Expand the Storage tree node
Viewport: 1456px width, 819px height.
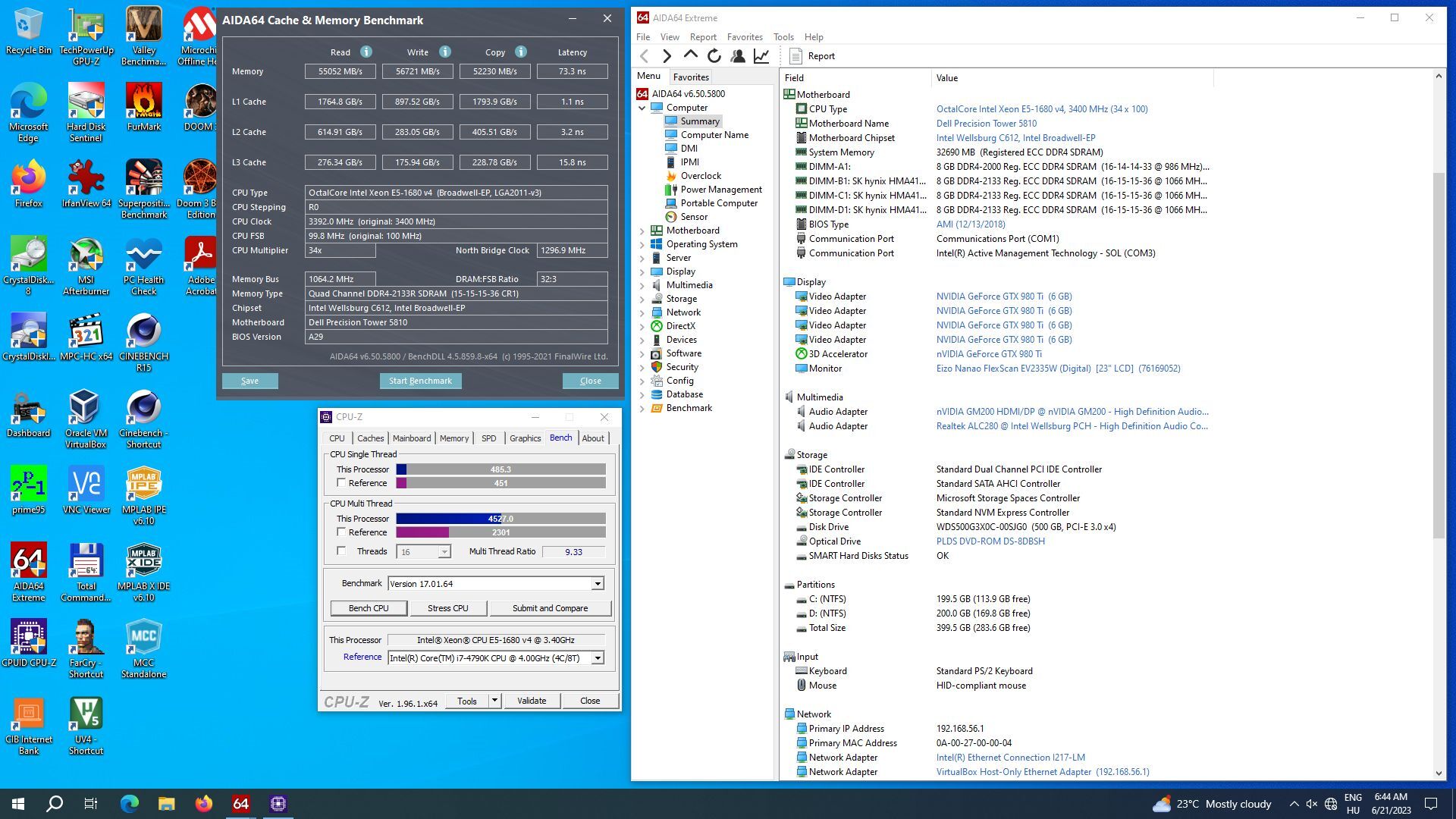[x=642, y=299]
